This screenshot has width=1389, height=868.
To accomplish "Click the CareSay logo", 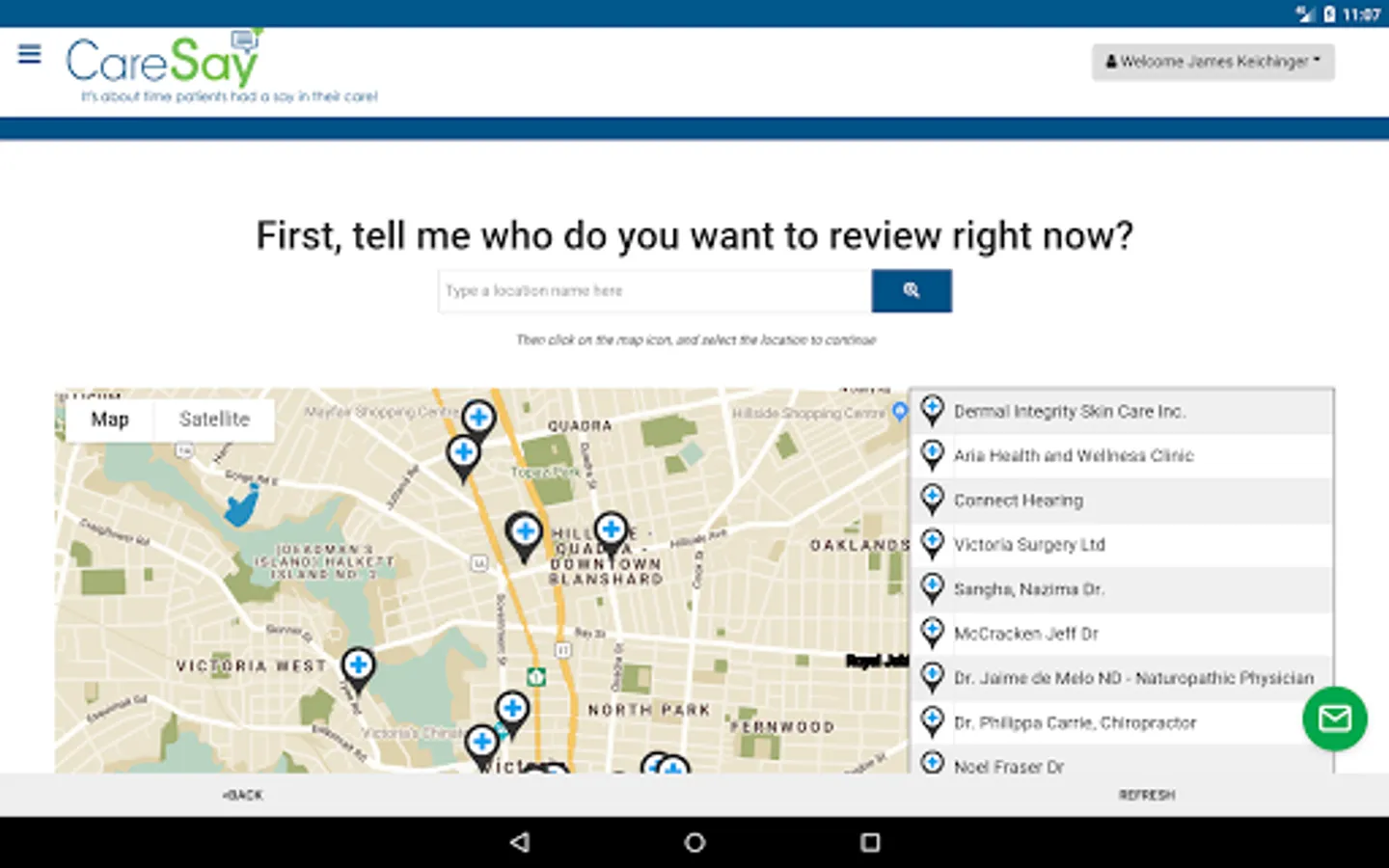I will [222, 67].
